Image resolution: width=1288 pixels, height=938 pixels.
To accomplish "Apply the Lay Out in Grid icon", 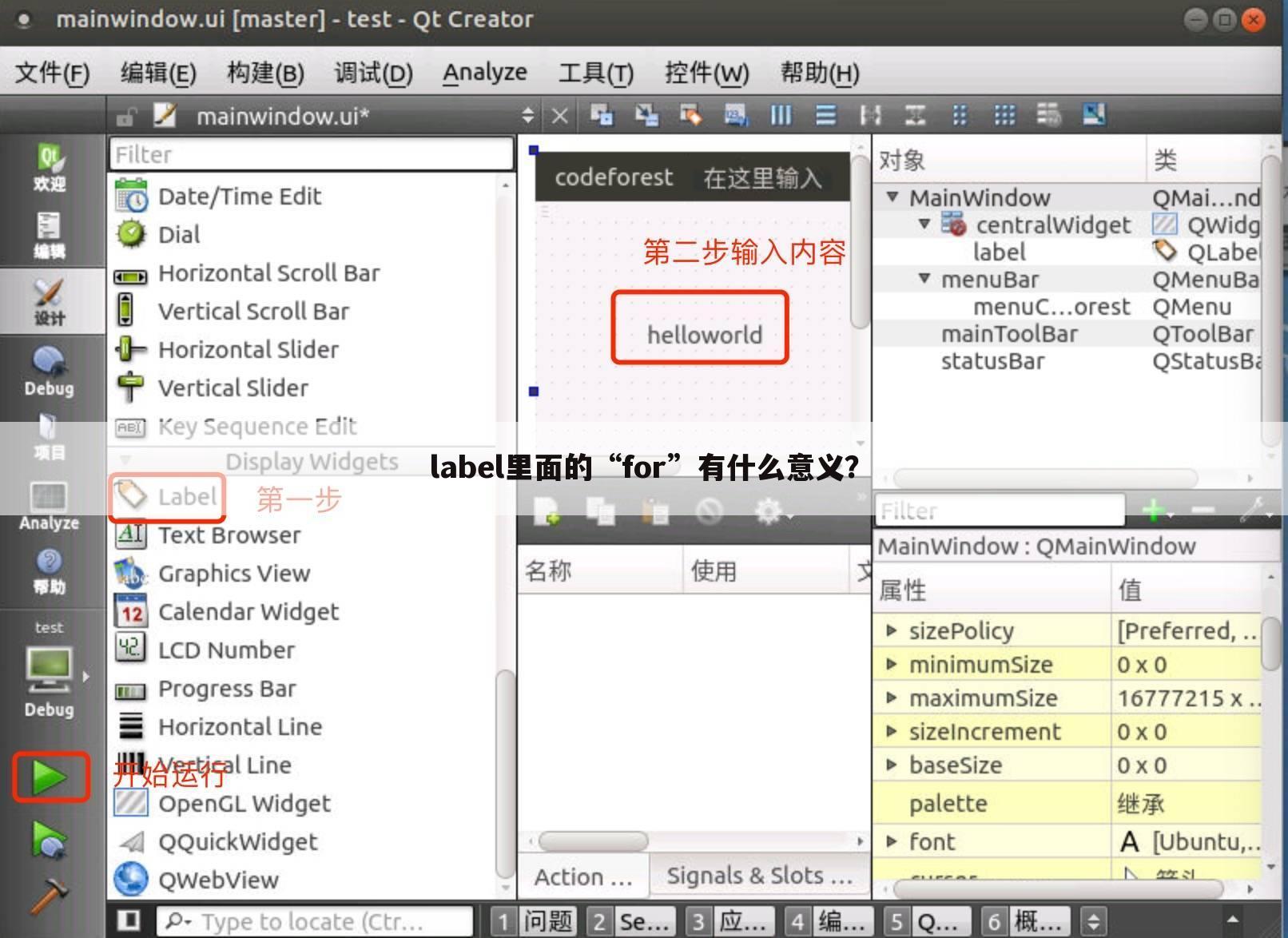I will (1004, 115).
